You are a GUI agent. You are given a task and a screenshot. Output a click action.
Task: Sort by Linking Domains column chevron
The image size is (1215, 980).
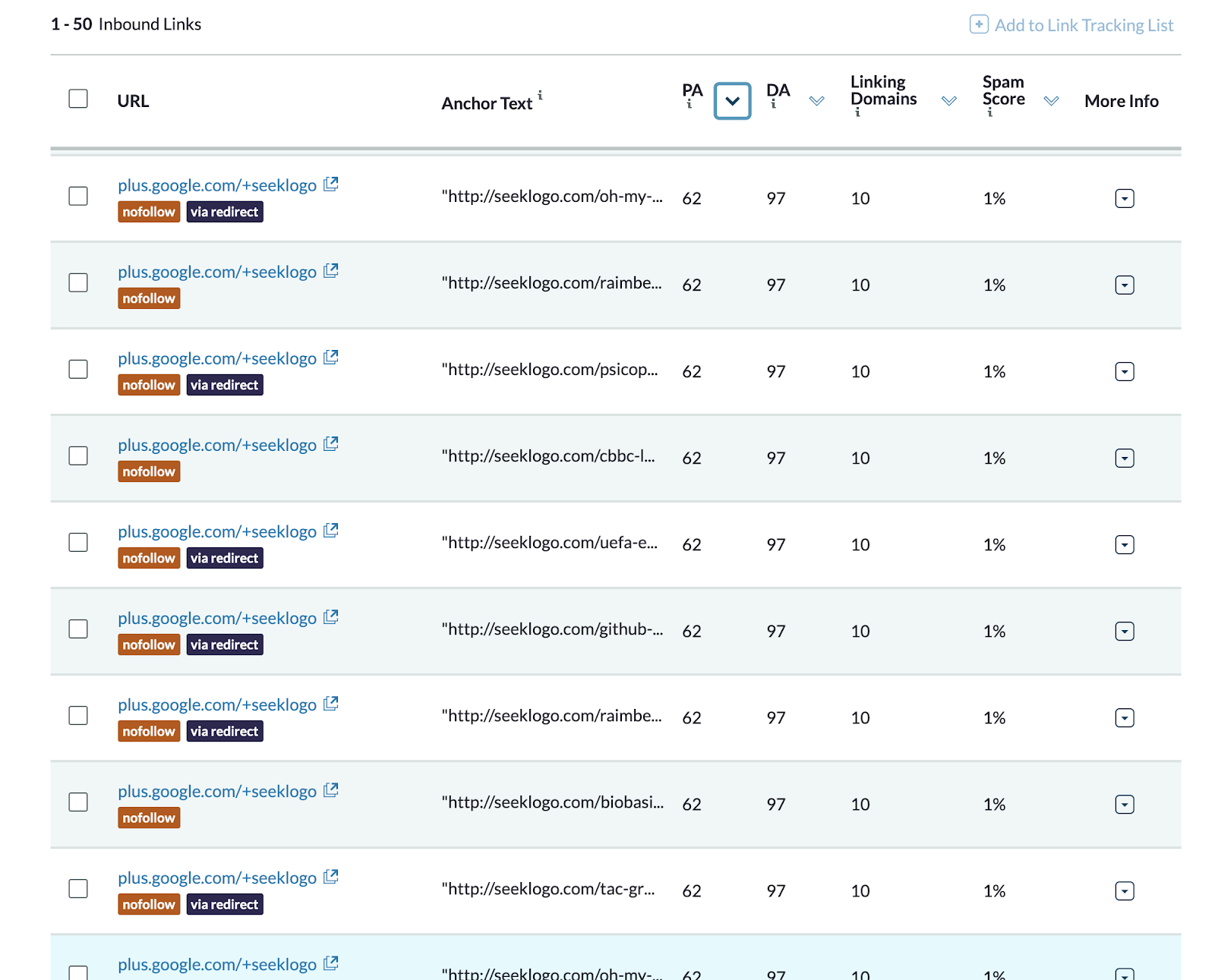[948, 101]
